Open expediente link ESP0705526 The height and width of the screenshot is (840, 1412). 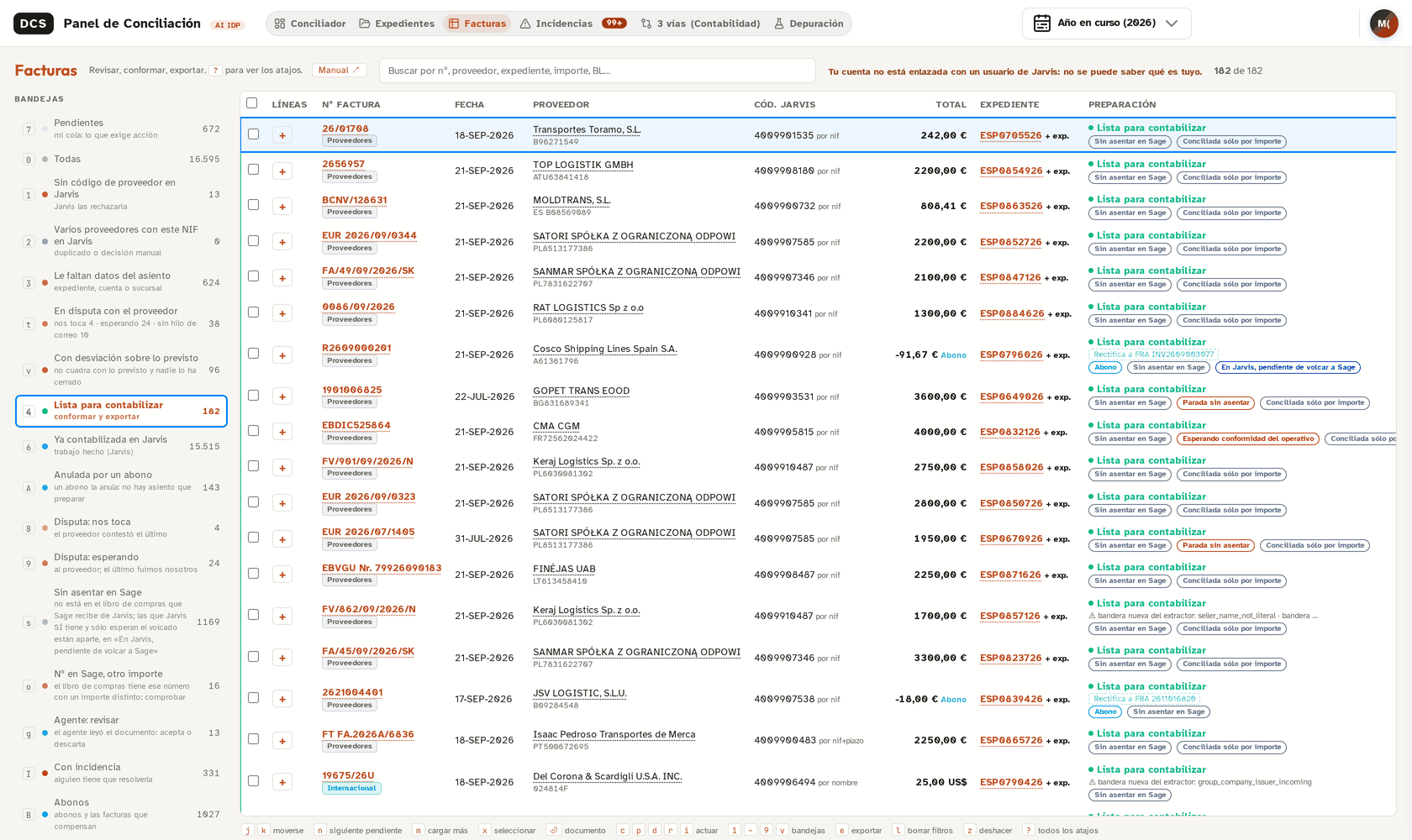pyautogui.click(x=1010, y=135)
